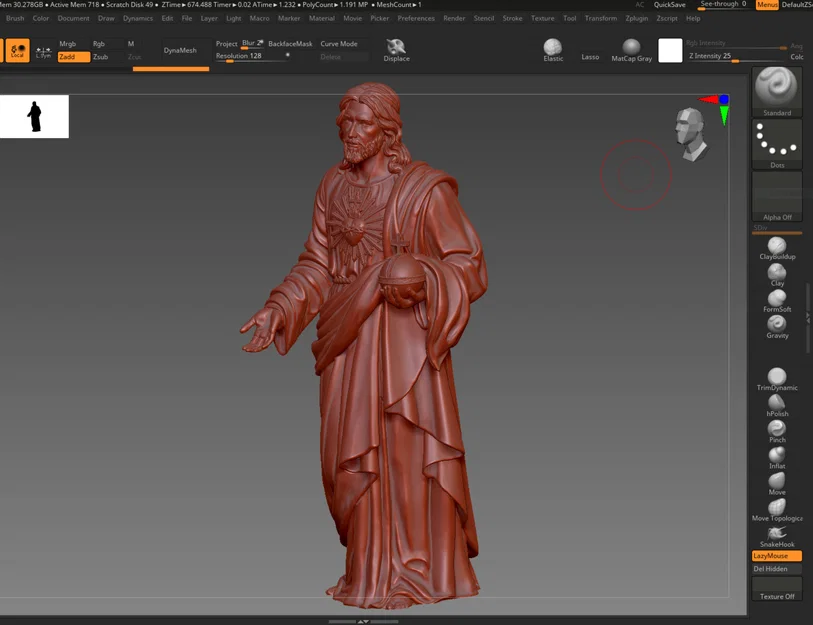Click the L.Sym icon
Screen dimensions: 813x625
(43, 52)
